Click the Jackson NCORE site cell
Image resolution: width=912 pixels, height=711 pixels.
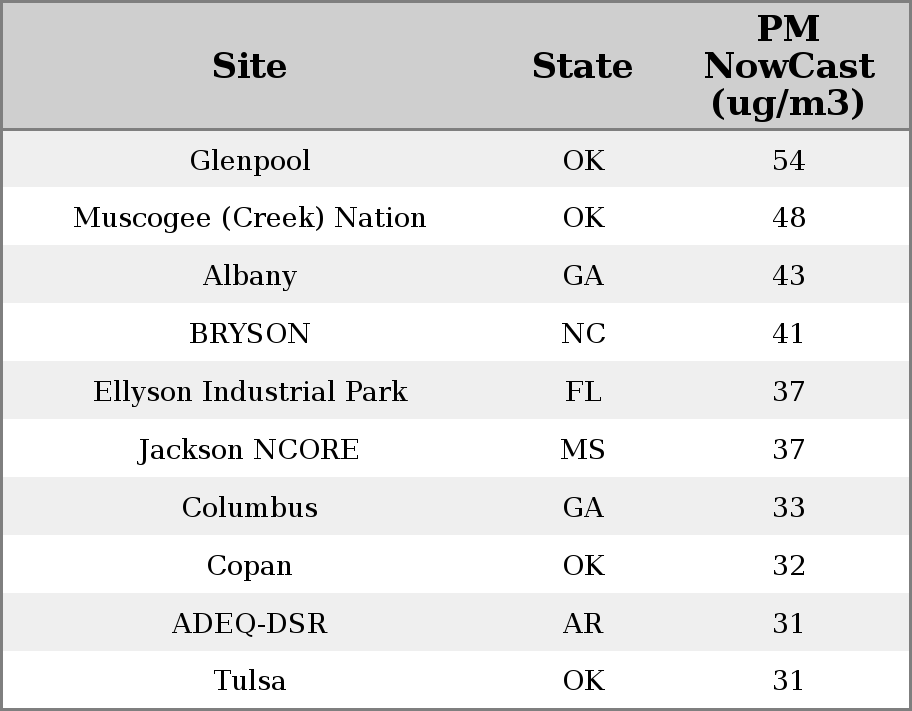pyautogui.click(x=249, y=450)
